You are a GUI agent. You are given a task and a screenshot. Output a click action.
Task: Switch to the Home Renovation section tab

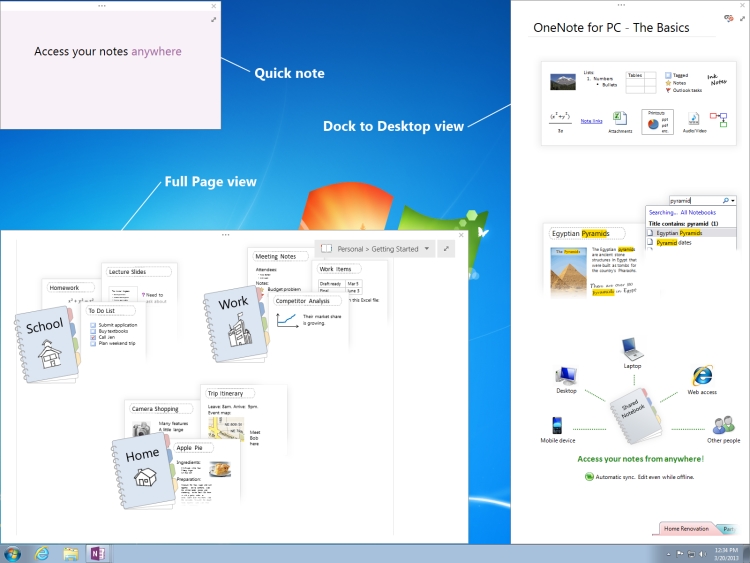[x=686, y=529]
